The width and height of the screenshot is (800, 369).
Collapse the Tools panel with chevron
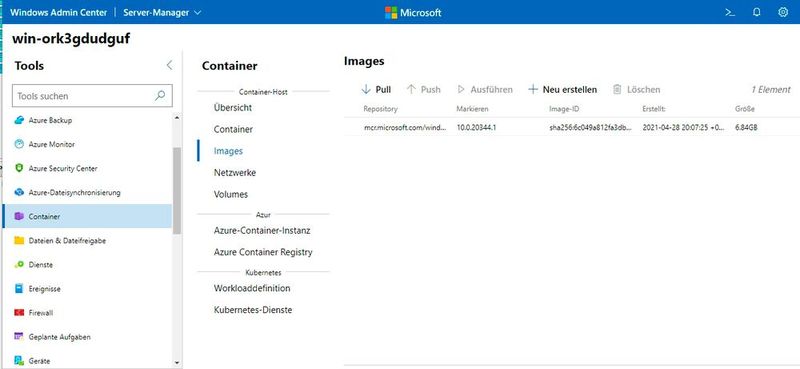[169, 65]
